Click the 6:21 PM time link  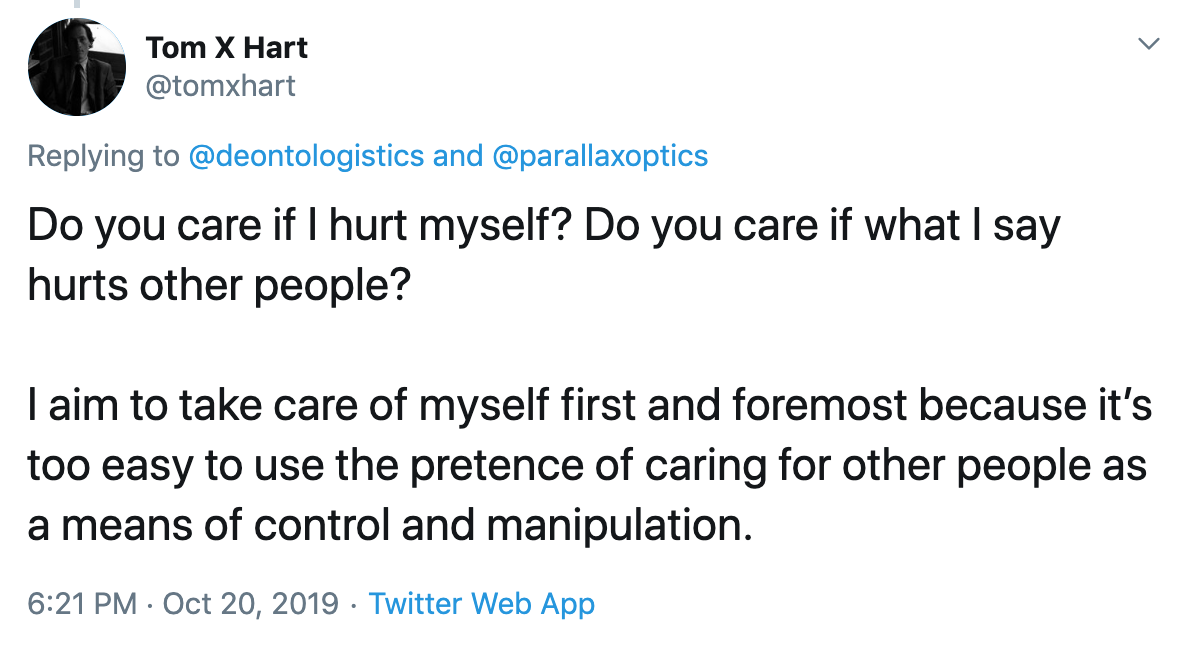(x=78, y=604)
